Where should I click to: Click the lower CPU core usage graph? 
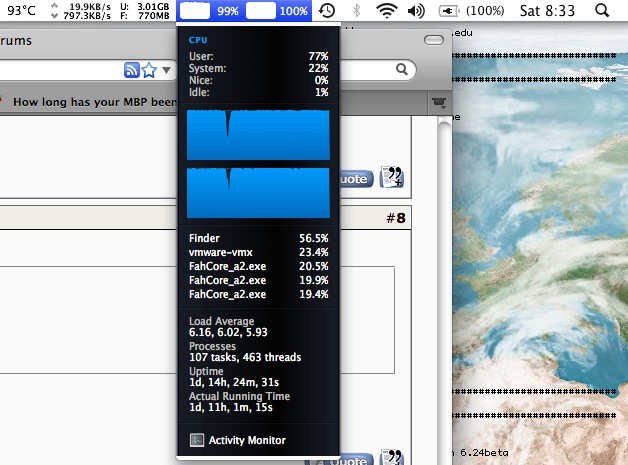pos(258,193)
